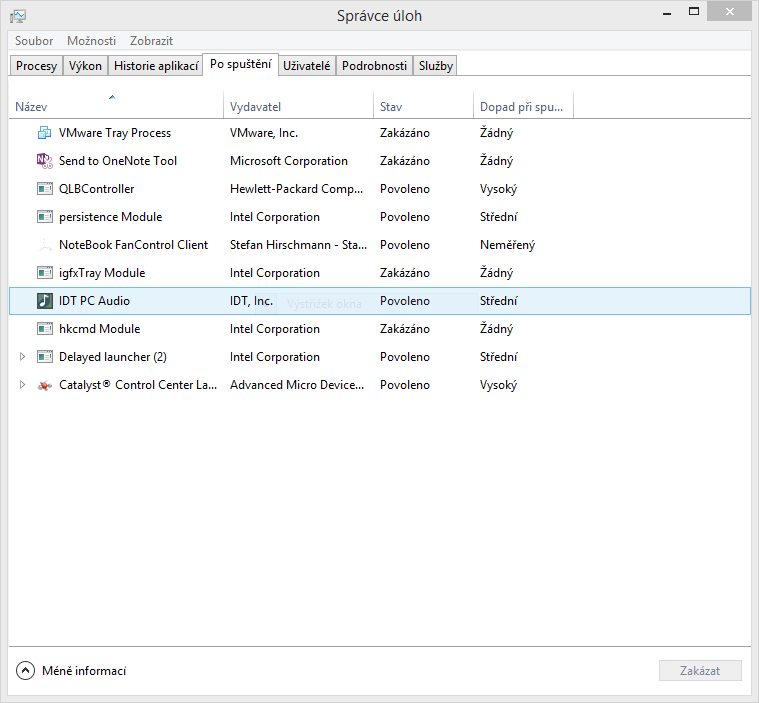Open the Zobrazit menu
The width and height of the screenshot is (759, 703).
tap(152, 41)
